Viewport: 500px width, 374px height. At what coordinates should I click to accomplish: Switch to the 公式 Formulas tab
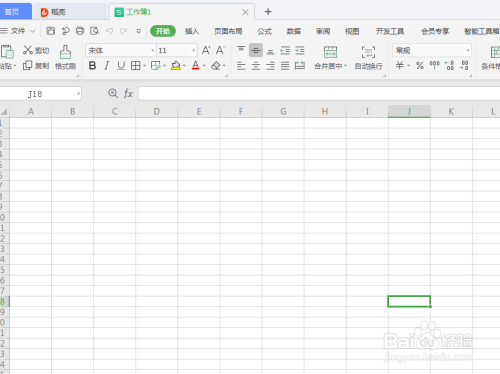(264, 31)
